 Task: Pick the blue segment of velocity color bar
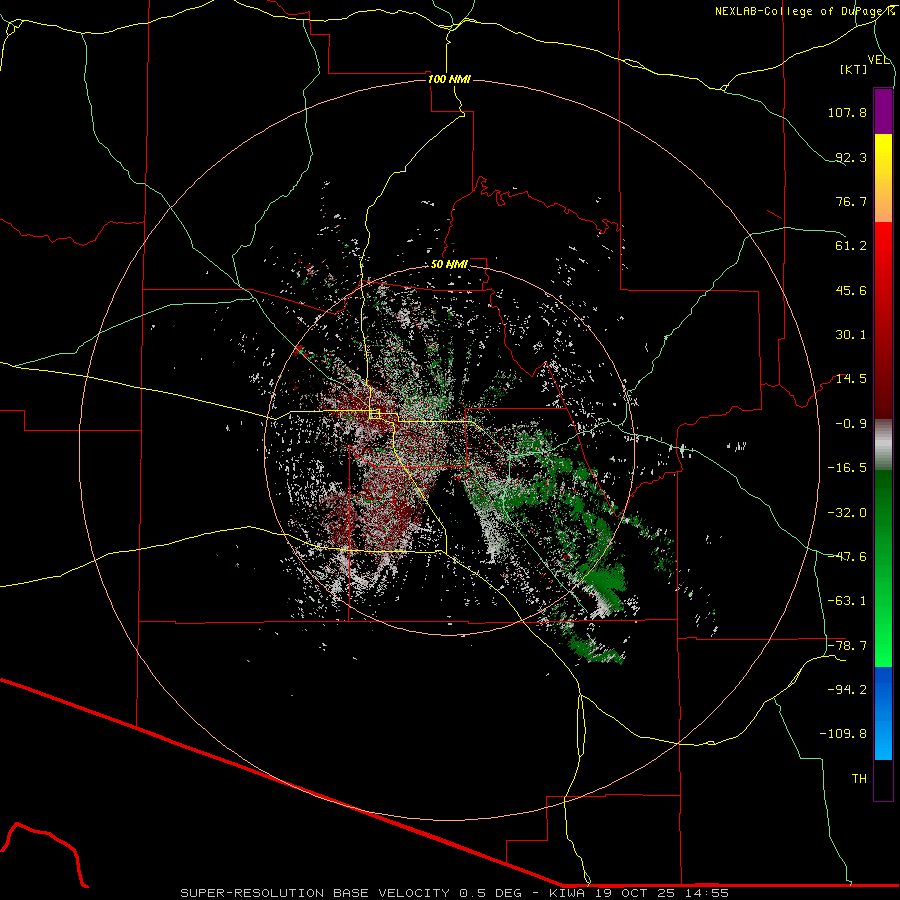pyautogui.click(x=883, y=713)
